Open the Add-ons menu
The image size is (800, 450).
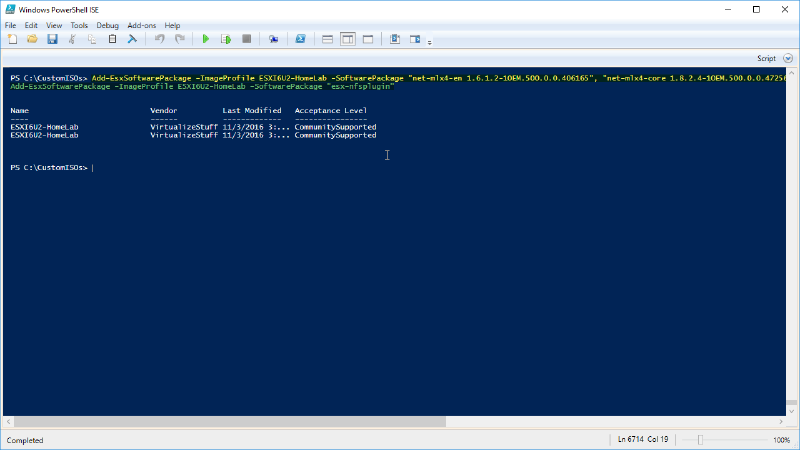141,26
